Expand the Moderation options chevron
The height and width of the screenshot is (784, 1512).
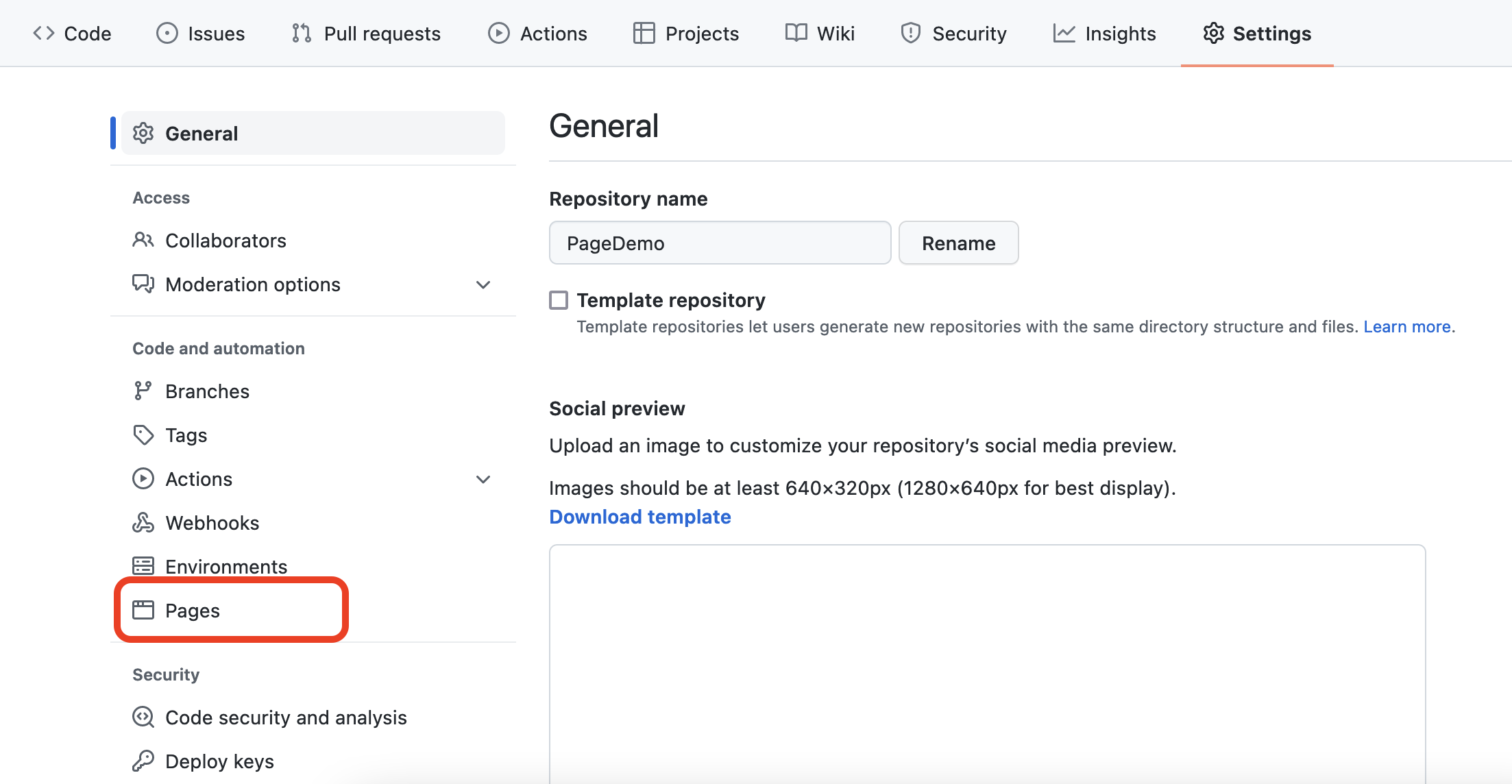coord(483,284)
